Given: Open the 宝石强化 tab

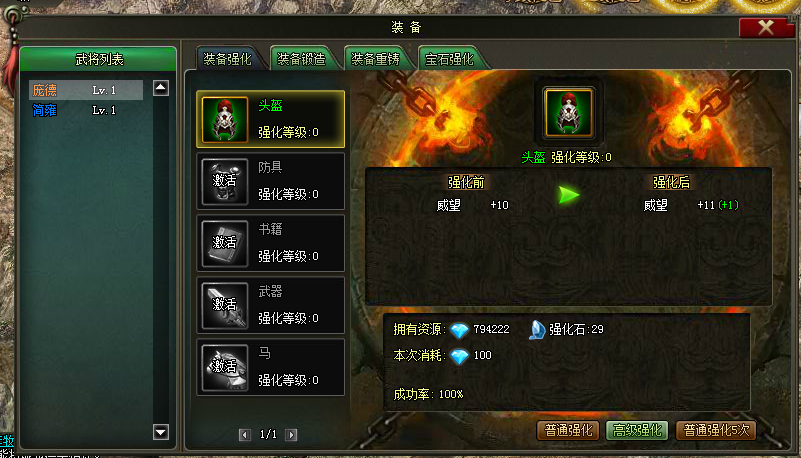Looking at the screenshot, I should (x=450, y=59).
